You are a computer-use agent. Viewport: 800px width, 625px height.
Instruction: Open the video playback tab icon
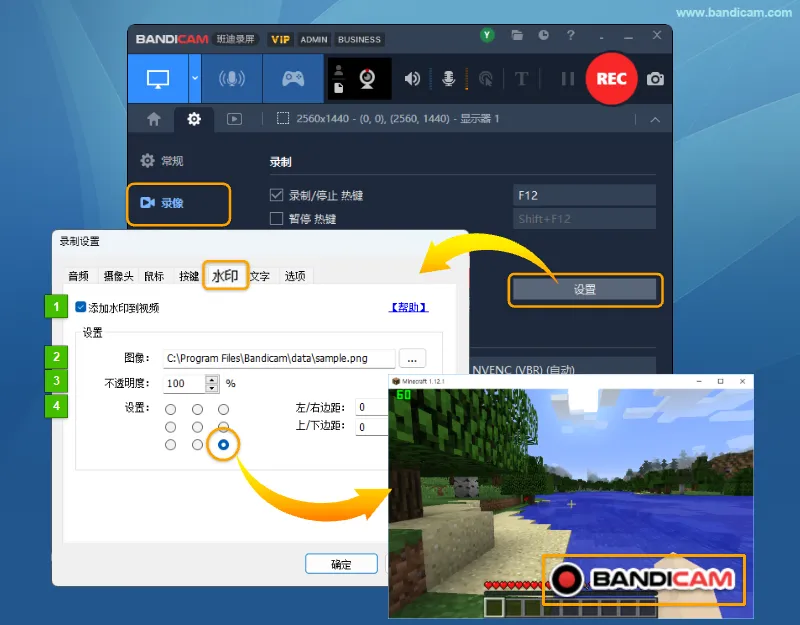coord(234,119)
